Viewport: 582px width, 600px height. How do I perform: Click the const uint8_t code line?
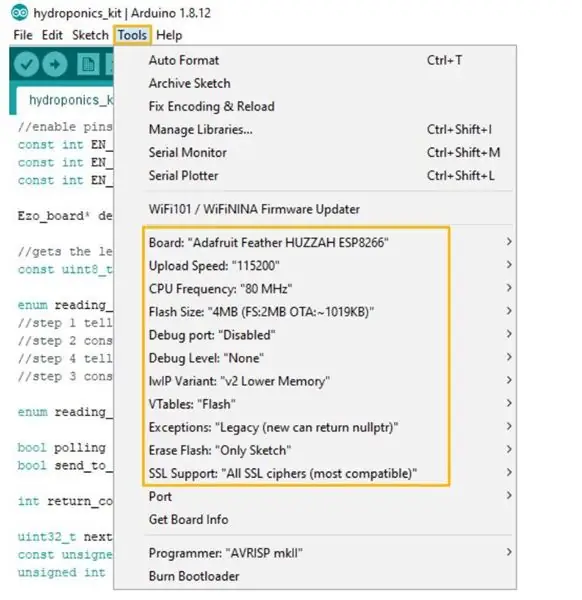click(x=65, y=269)
